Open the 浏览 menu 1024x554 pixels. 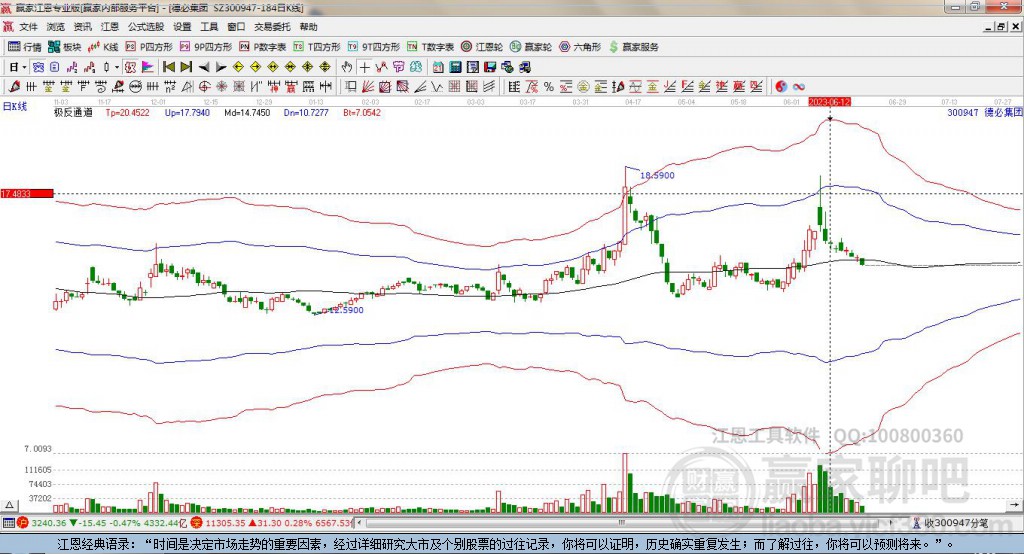click(56, 27)
